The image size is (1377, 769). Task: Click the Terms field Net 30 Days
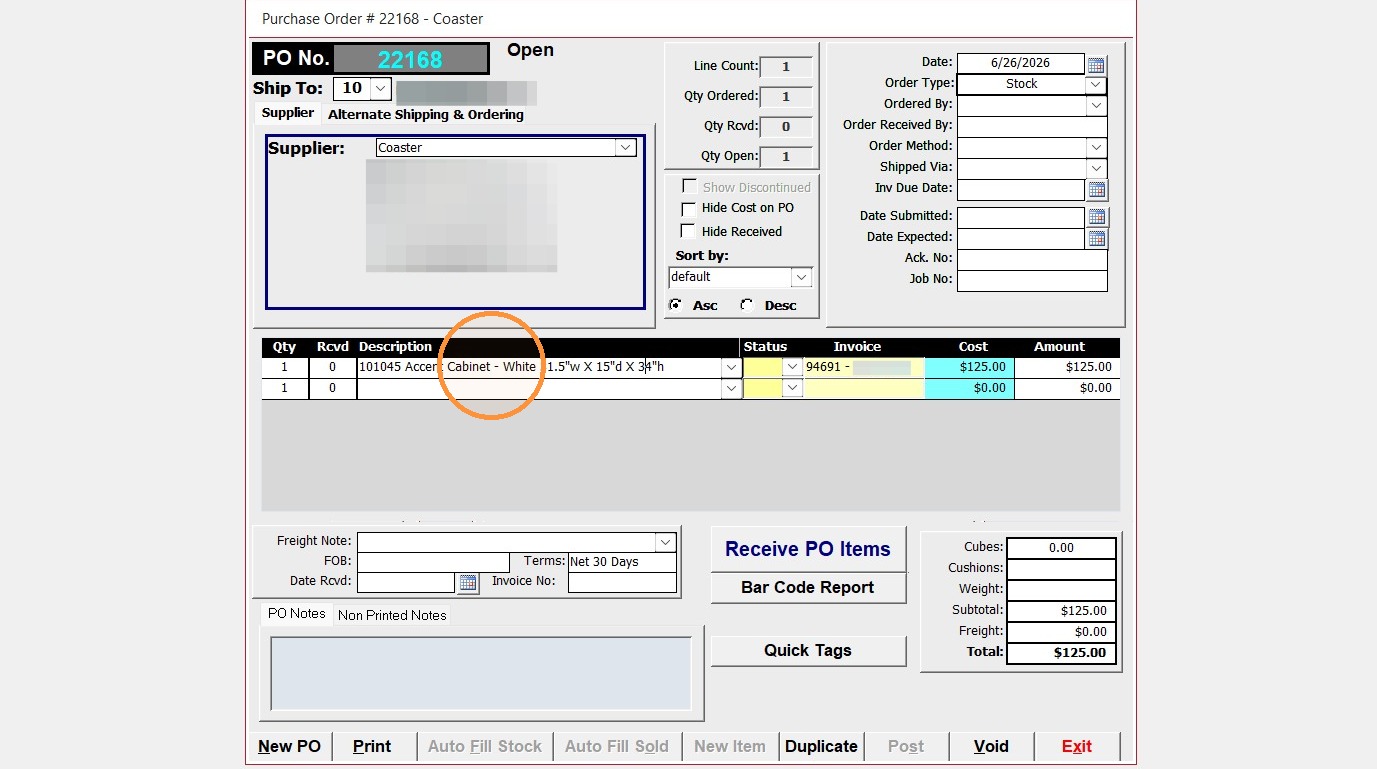622,562
